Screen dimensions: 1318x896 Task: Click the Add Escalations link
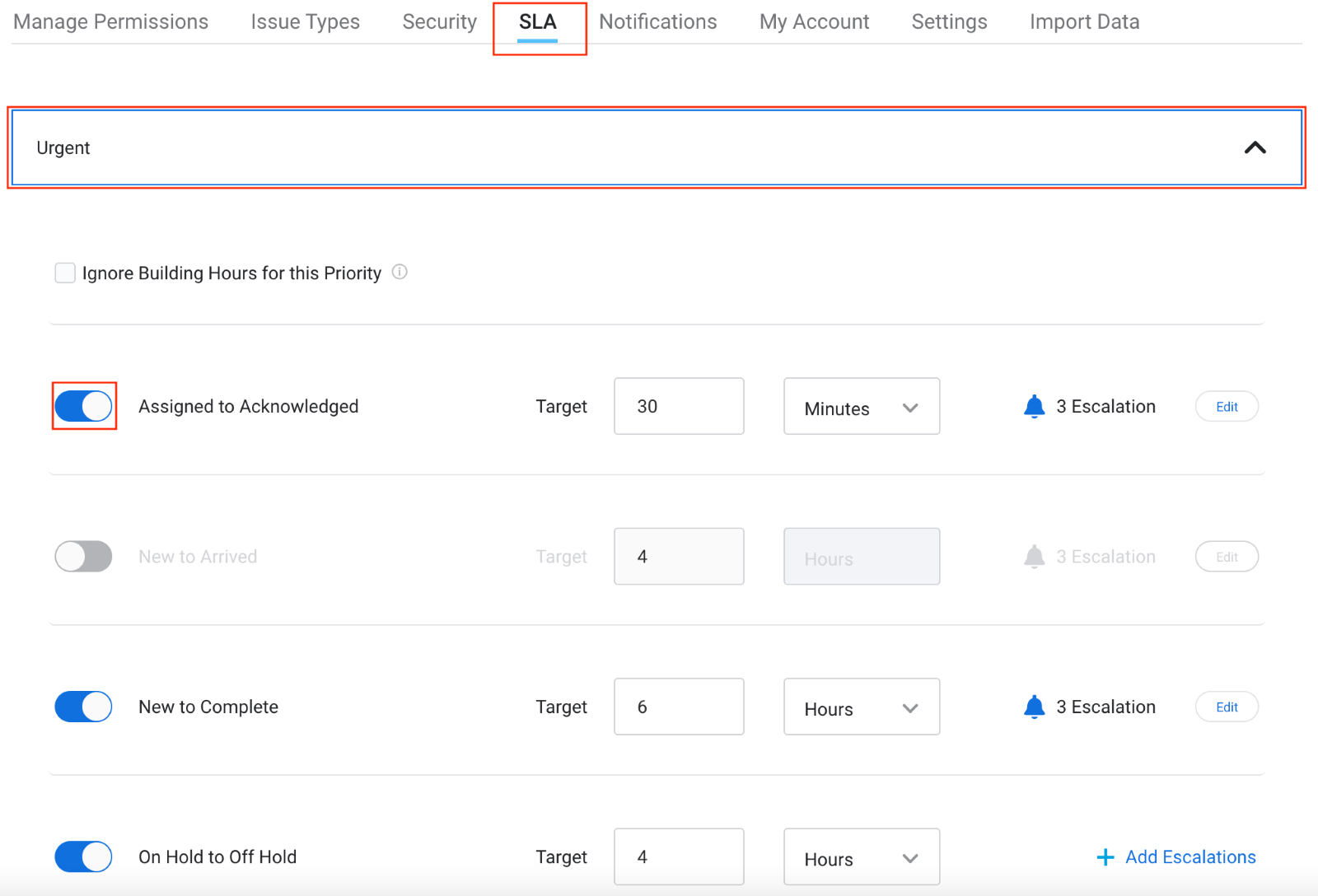click(1189, 857)
